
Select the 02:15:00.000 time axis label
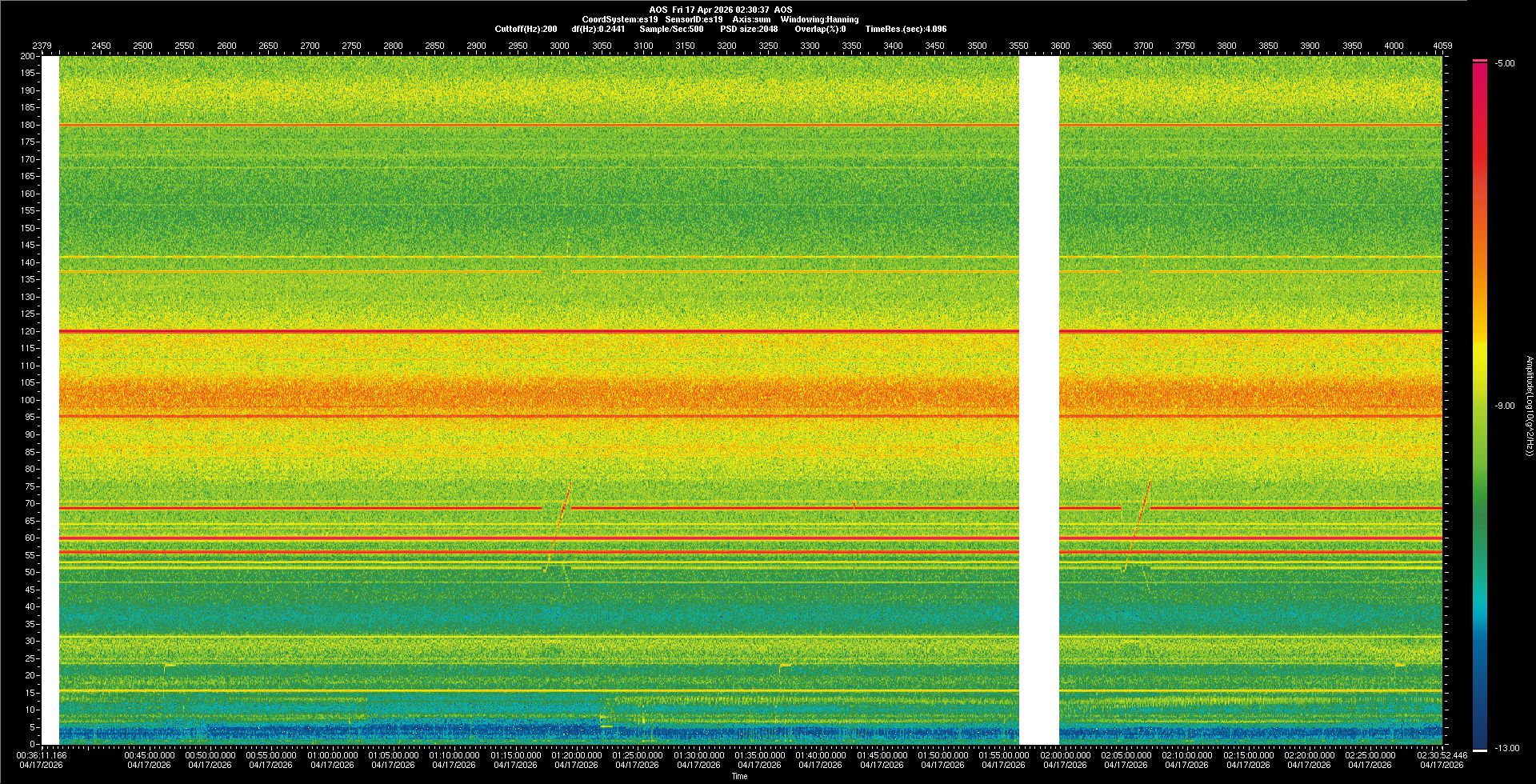click(1247, 755)
